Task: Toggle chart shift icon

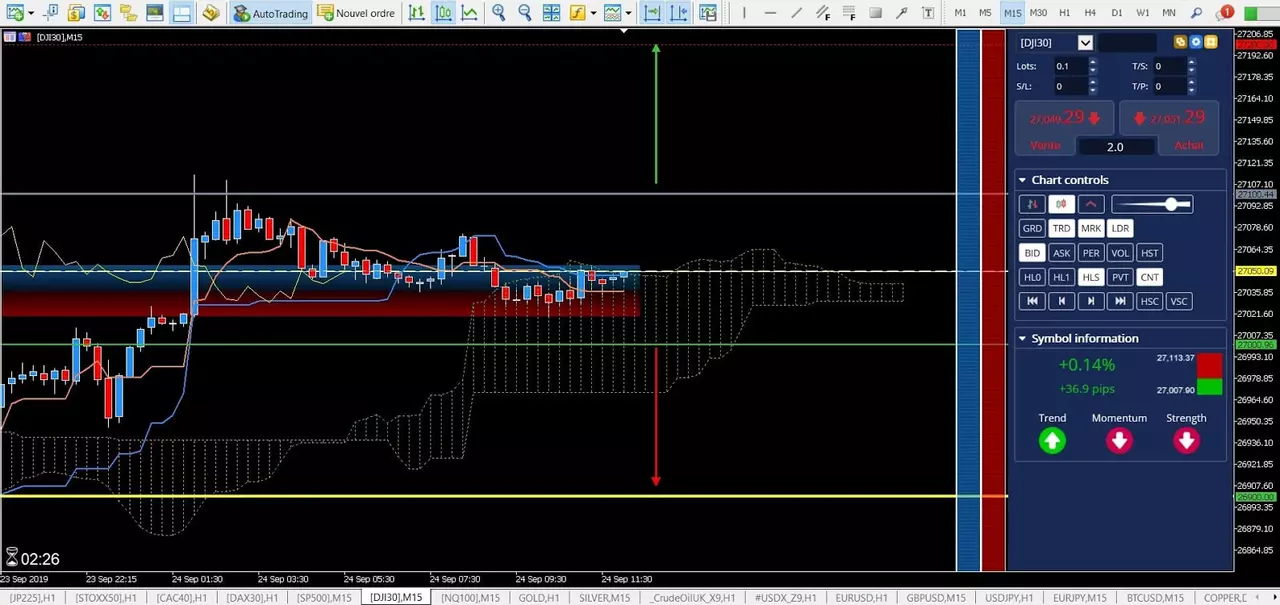Action: [678, 13]
